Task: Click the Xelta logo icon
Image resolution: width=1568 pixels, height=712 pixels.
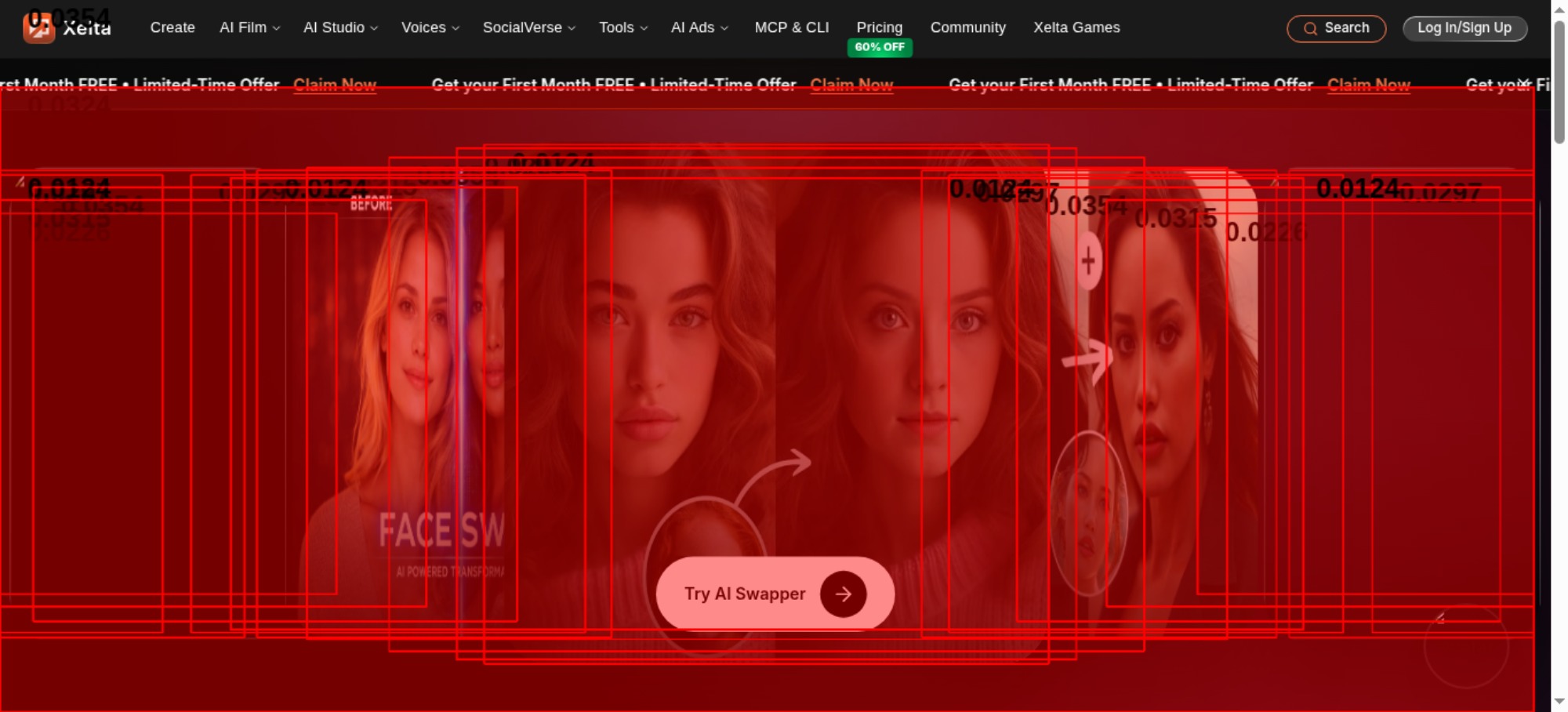Action: pyautogui.click(x=38, y=28)
